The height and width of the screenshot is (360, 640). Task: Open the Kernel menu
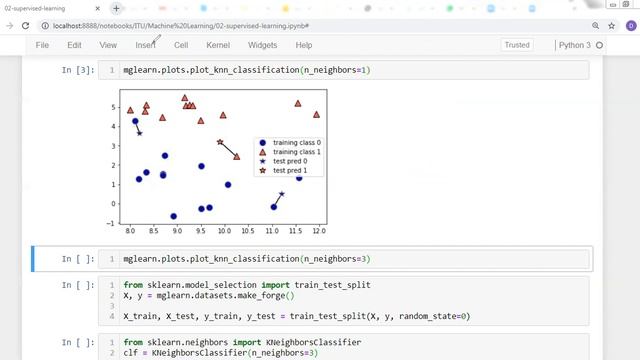[218, 45]
